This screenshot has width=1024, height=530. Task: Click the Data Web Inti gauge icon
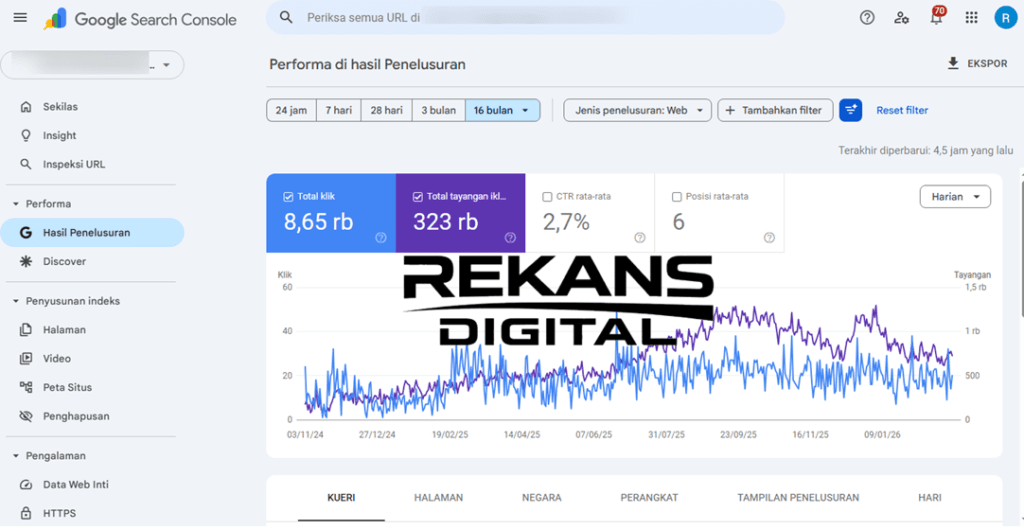(26, 484)
